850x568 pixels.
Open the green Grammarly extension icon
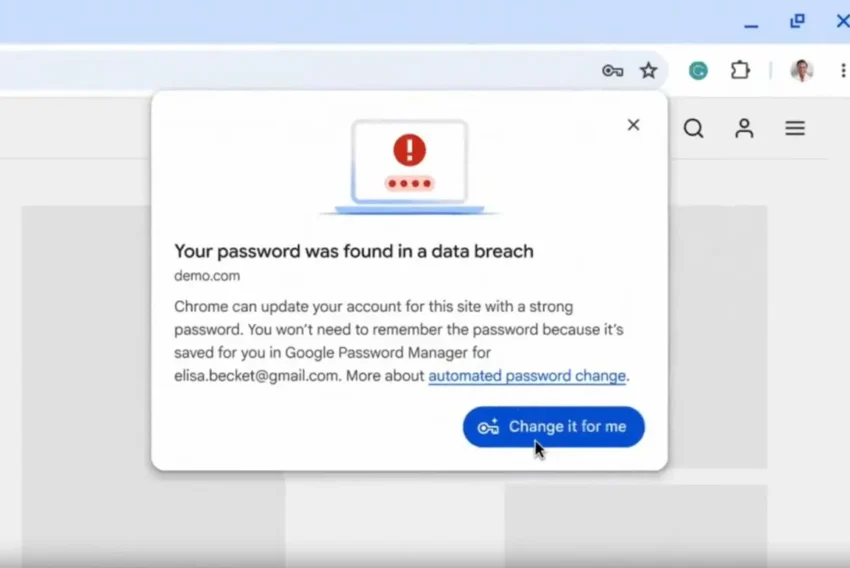pos(698,70)
